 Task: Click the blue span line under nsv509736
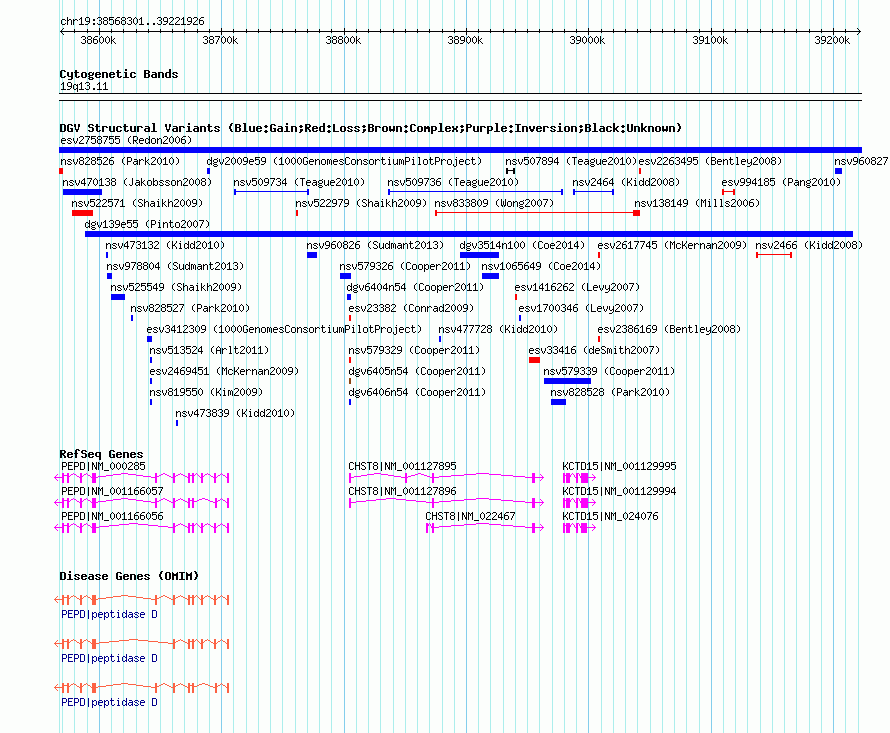475,192
